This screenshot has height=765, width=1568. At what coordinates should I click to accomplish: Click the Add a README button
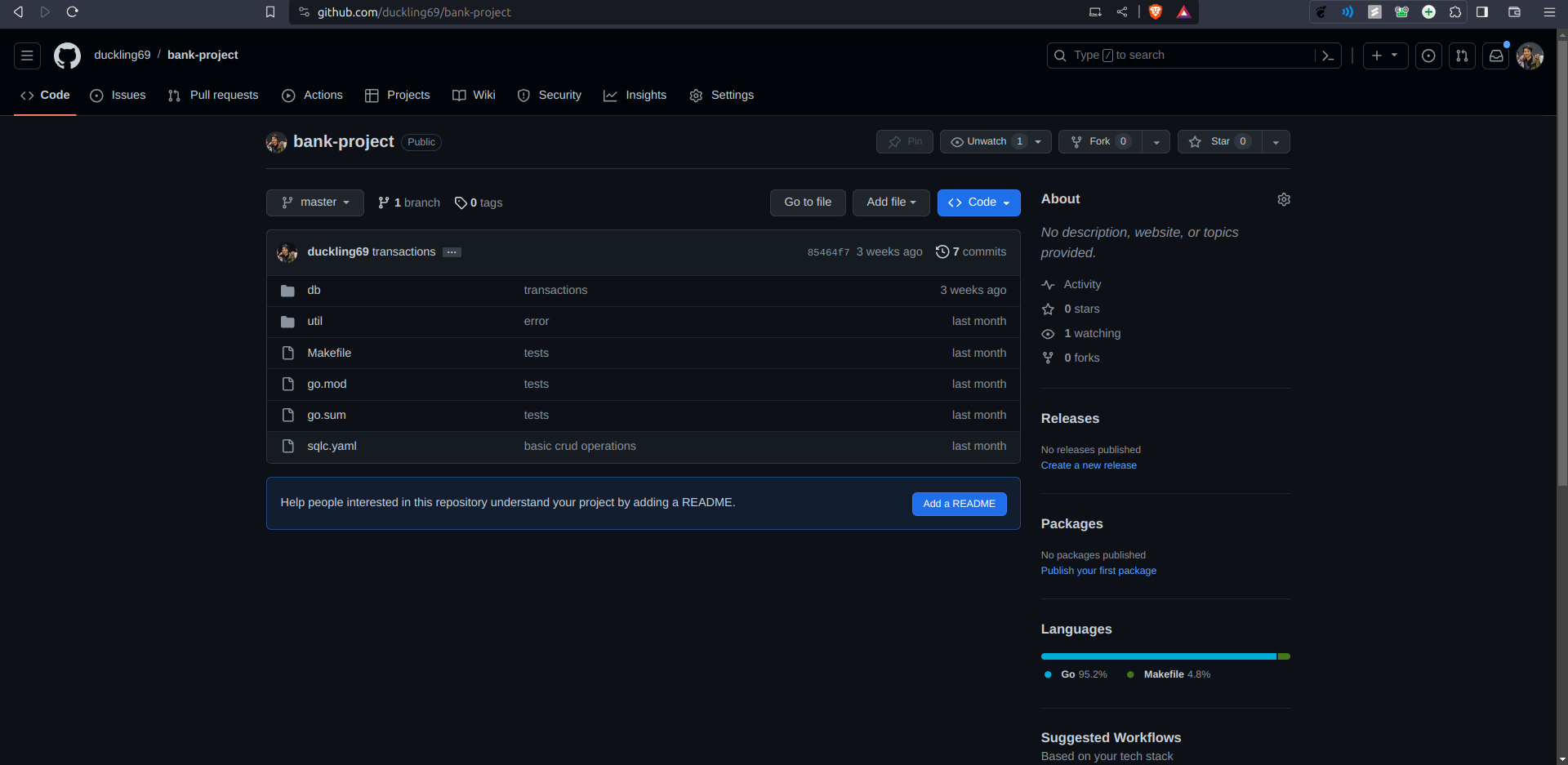959,504
